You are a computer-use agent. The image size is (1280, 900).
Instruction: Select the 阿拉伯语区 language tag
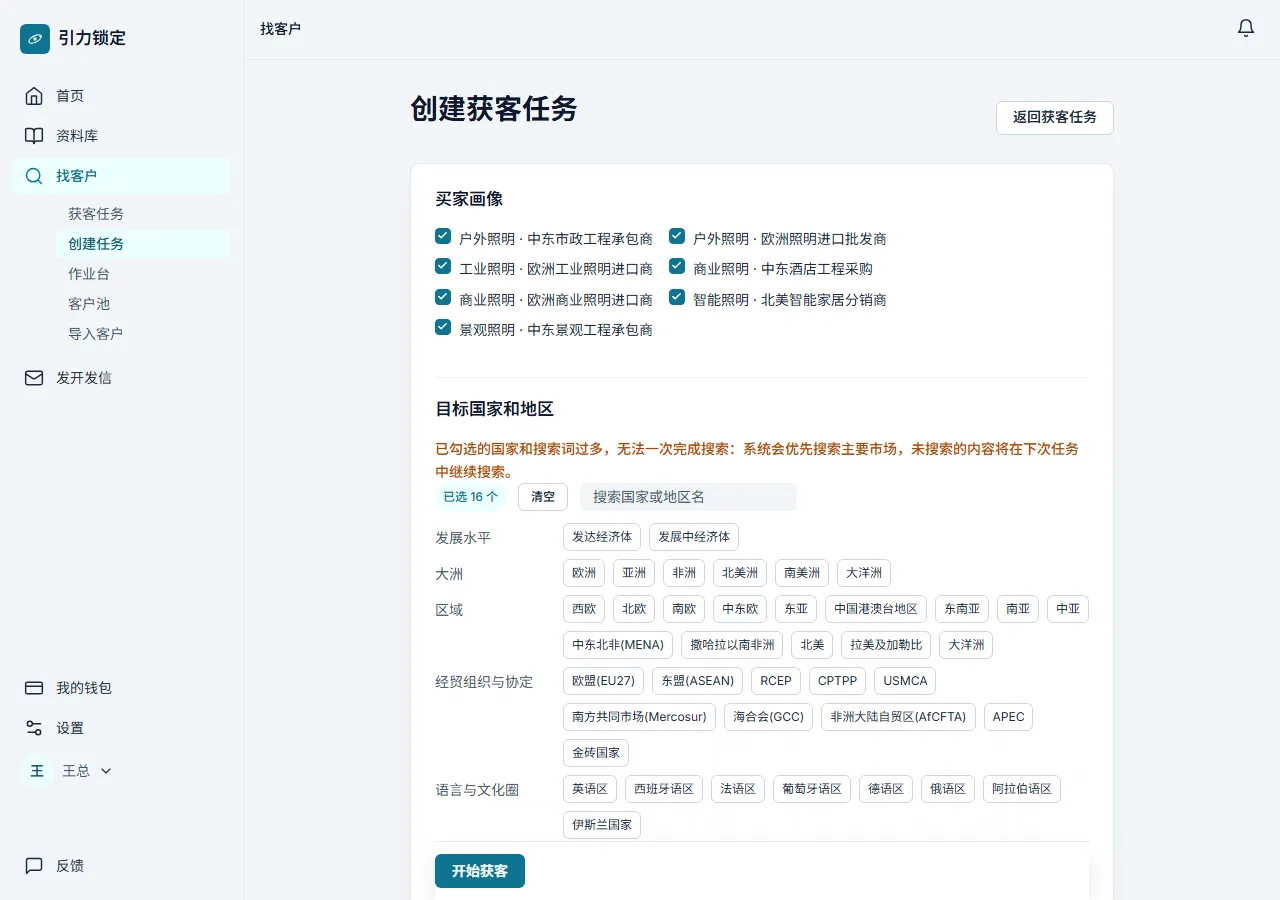1022,789
